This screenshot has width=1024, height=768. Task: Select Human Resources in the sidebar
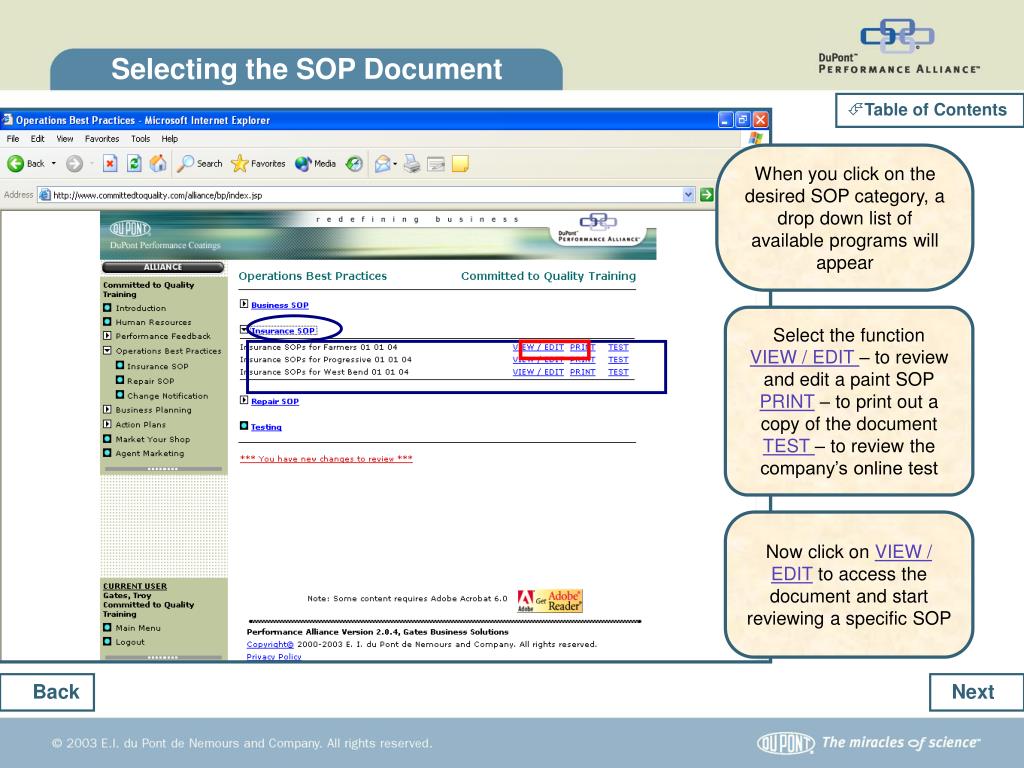(x=153, y=322)
